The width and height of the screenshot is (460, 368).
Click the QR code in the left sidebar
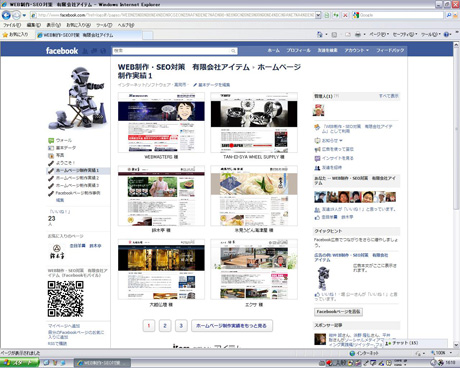click(x=65, y=299)
